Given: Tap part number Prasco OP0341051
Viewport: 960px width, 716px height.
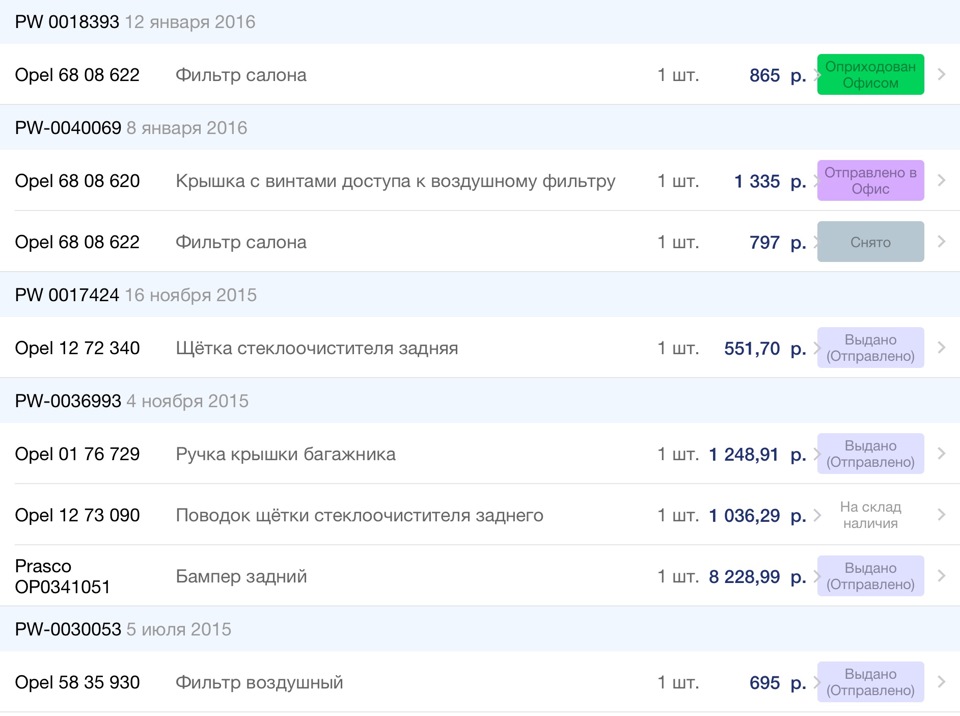Looking at the screenshot, I should click(62, 576).
